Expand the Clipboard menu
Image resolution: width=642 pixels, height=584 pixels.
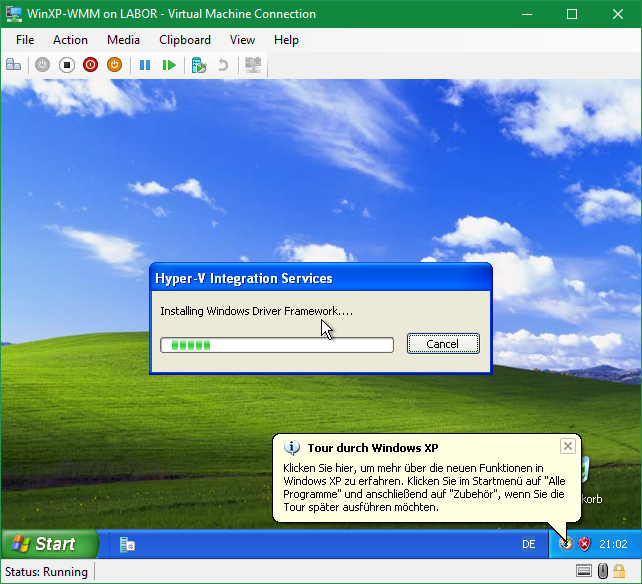tap(185, 40)
